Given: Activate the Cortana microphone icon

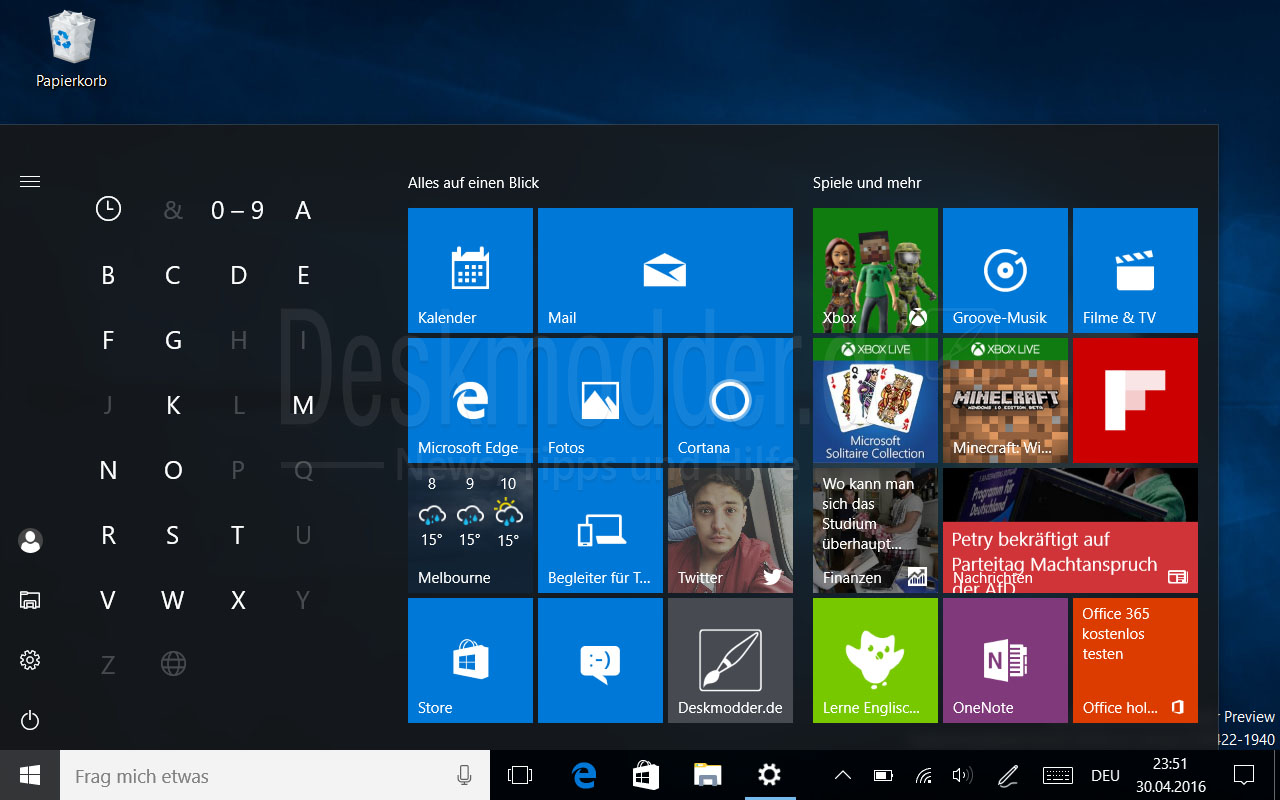Looking at the screenshot, I should 464,775.
